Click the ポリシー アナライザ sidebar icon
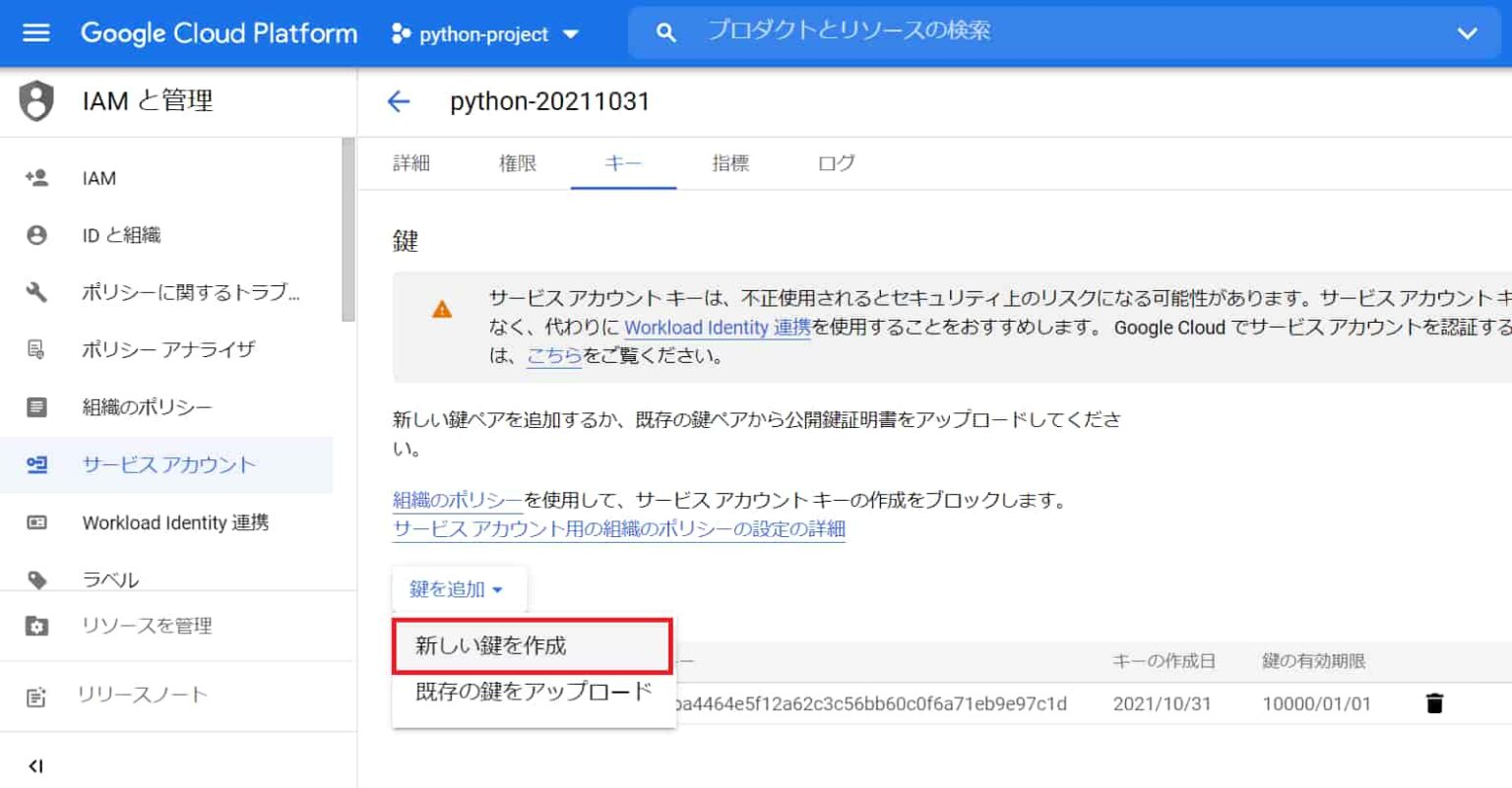This screenshot has height=788, width=1512. 36,349
